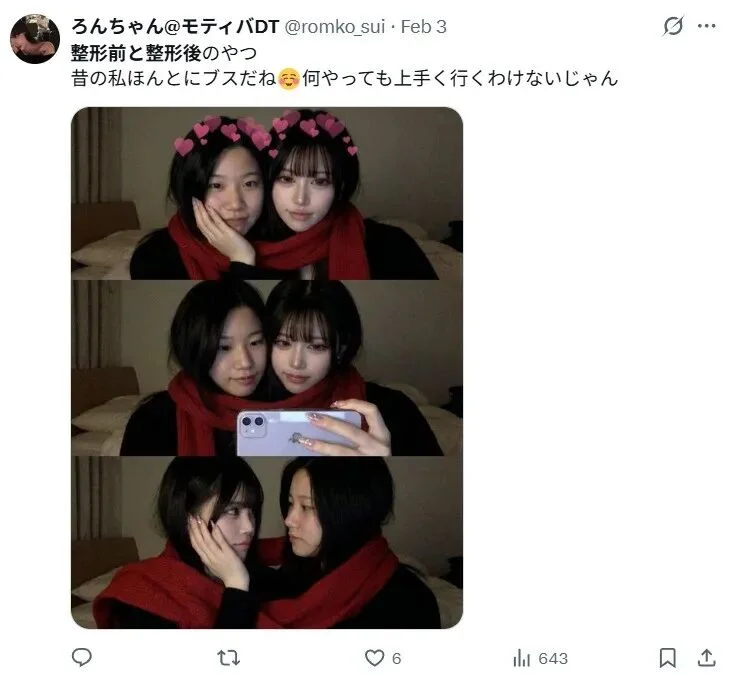Open display name ろんちゃん@モティバDT
Screen dimensions: 737x676
click(175, 27)
